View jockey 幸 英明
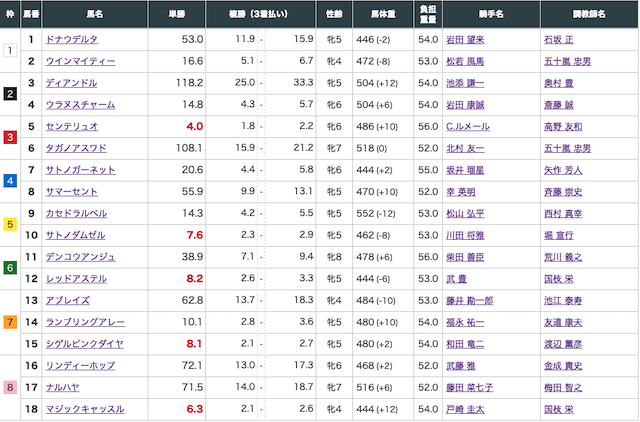This screenshot has width=640, height=422. 460,192
